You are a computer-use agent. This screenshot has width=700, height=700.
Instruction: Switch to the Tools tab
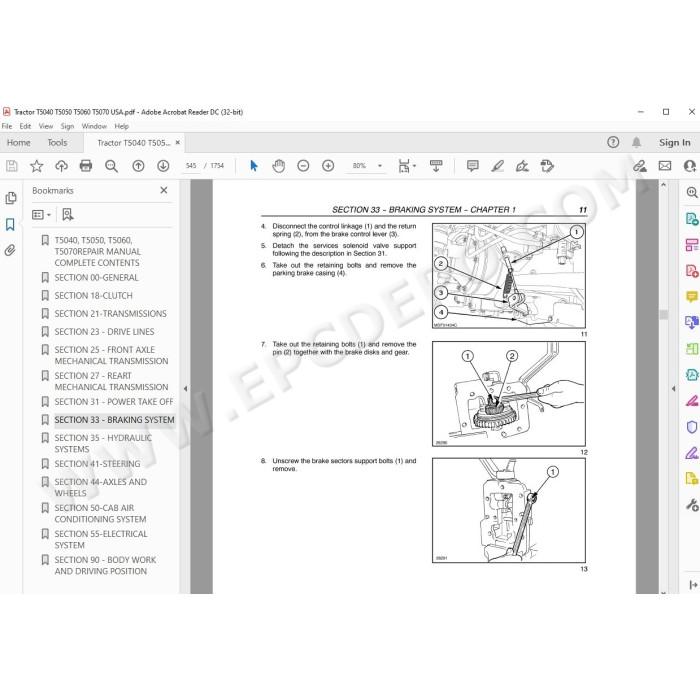tap(57, 143)
